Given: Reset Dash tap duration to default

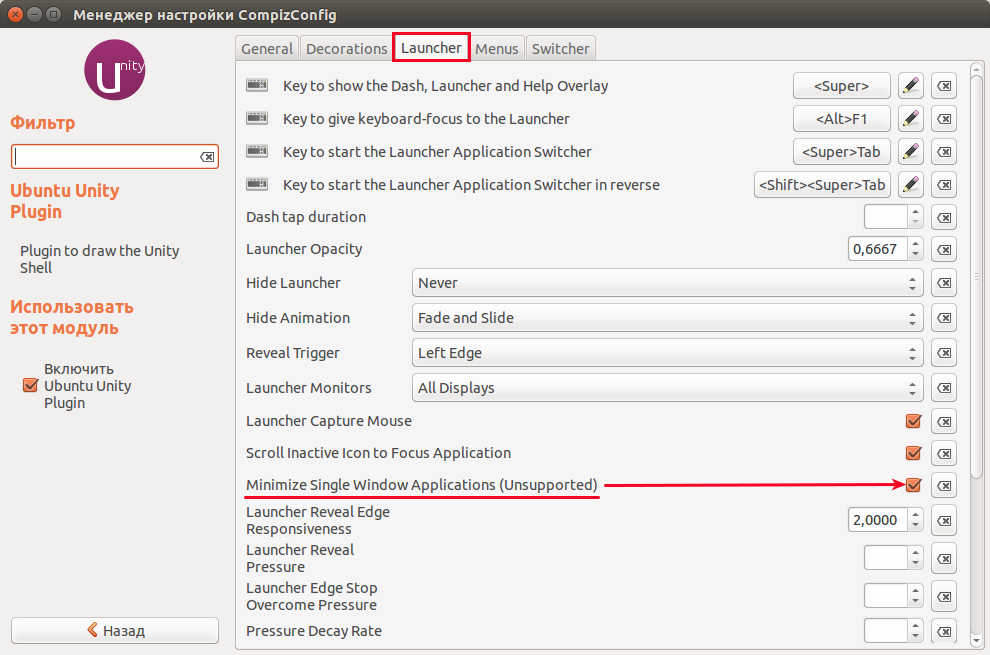Looking at the screenshot, I should (944, 217).
